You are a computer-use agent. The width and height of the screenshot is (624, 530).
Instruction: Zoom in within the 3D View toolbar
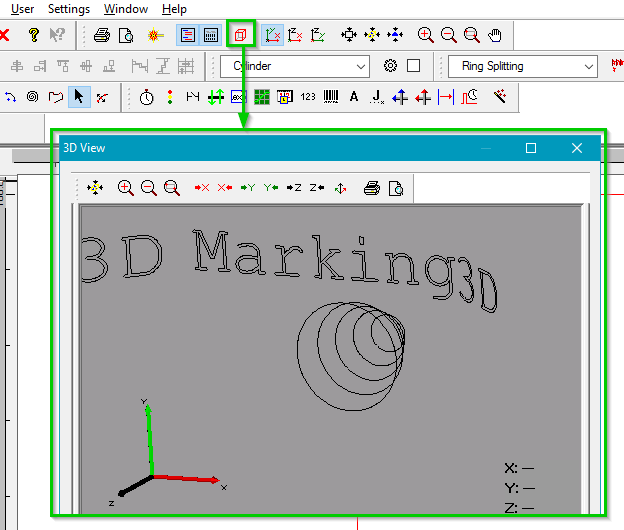[x=125, y=187]
